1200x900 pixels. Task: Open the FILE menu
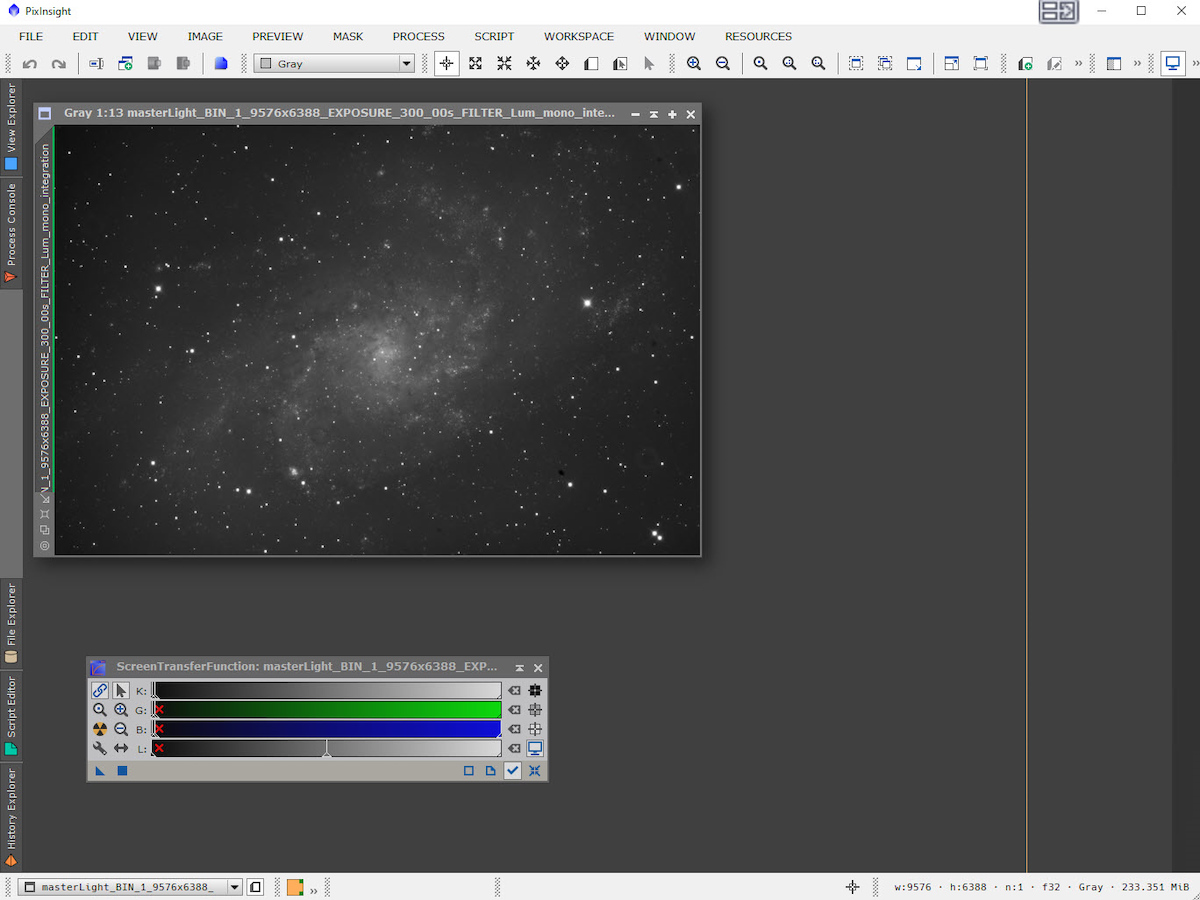click(31, 36)
